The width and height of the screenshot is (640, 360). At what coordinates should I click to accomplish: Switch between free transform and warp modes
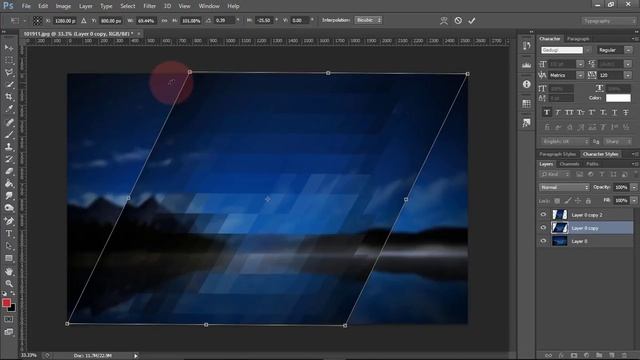tap(444, 20)
